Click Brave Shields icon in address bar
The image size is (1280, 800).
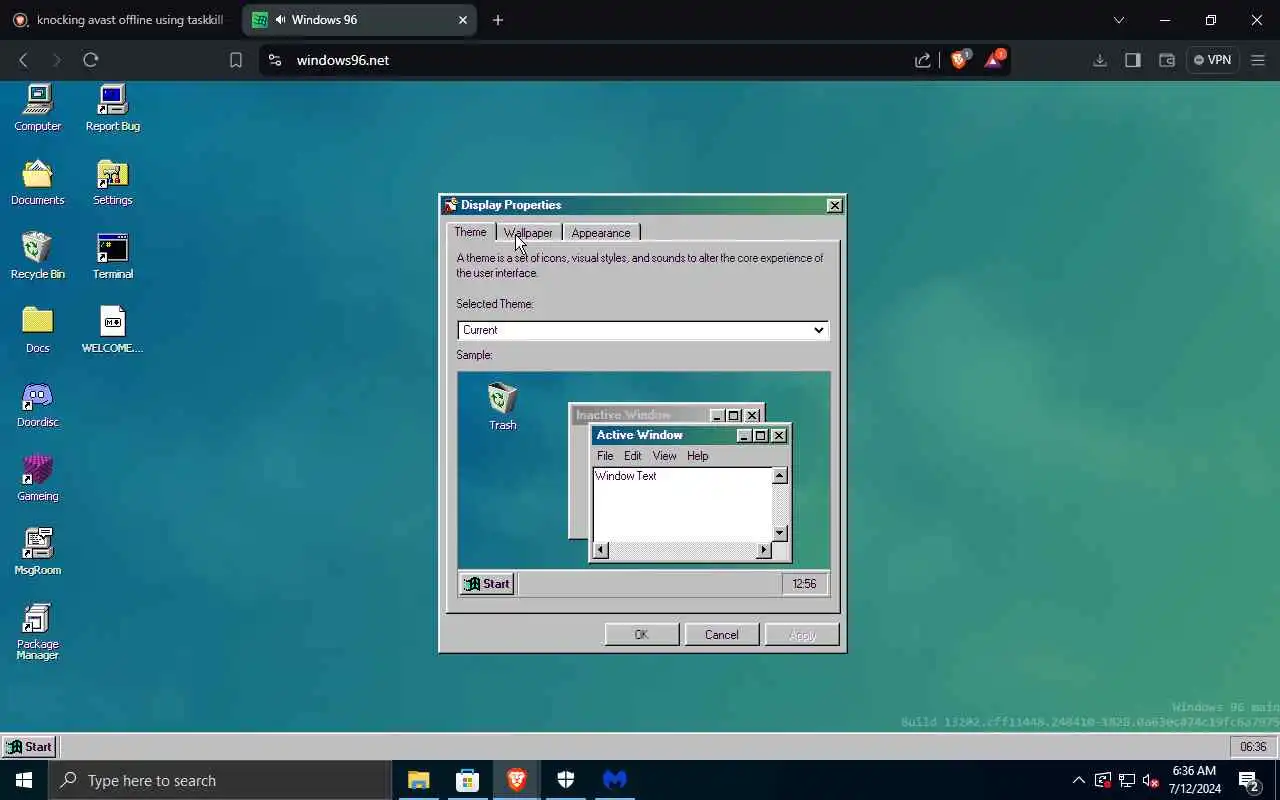959,60
